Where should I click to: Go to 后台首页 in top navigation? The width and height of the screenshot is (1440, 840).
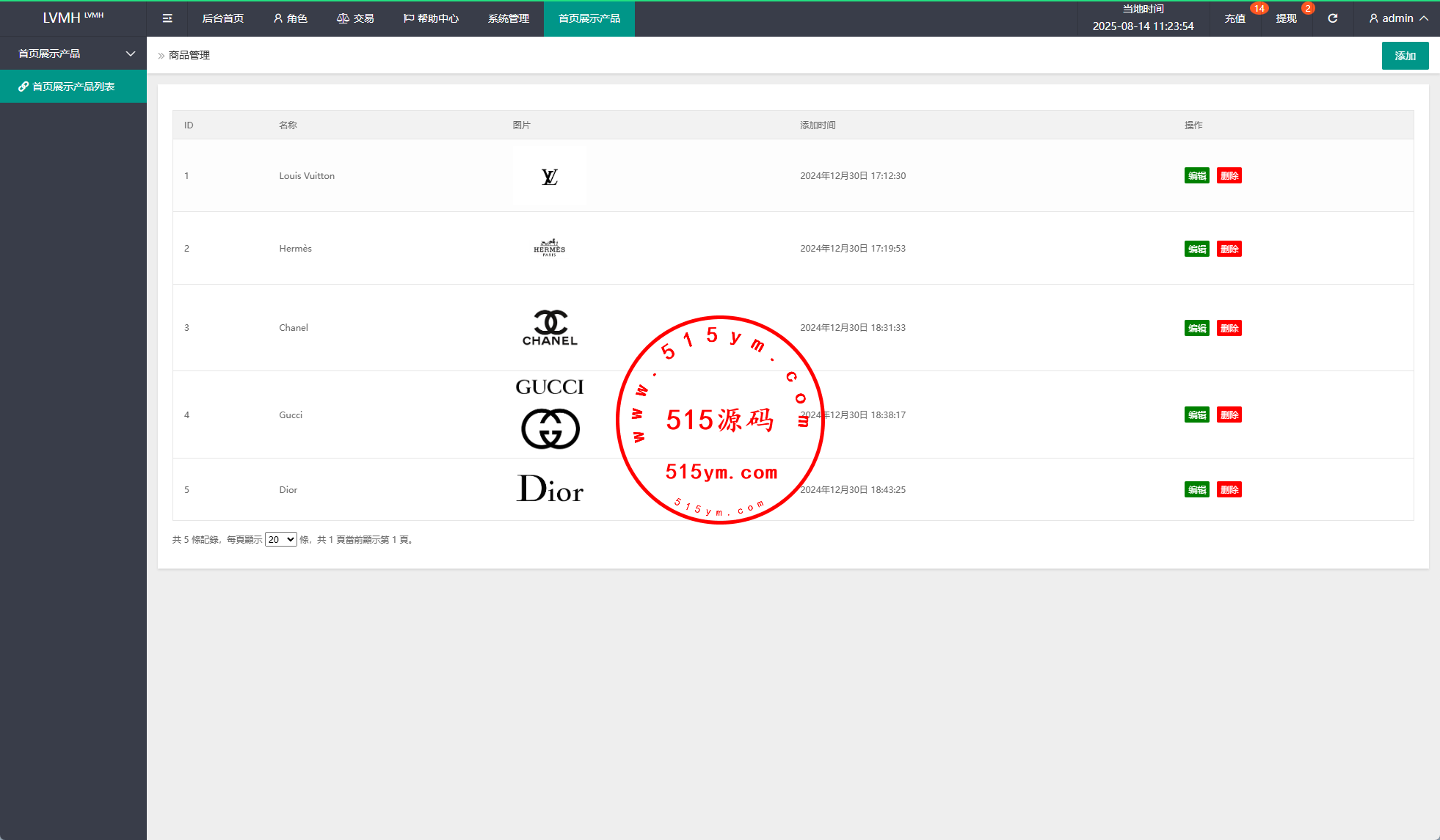click(x=222, y=18)
